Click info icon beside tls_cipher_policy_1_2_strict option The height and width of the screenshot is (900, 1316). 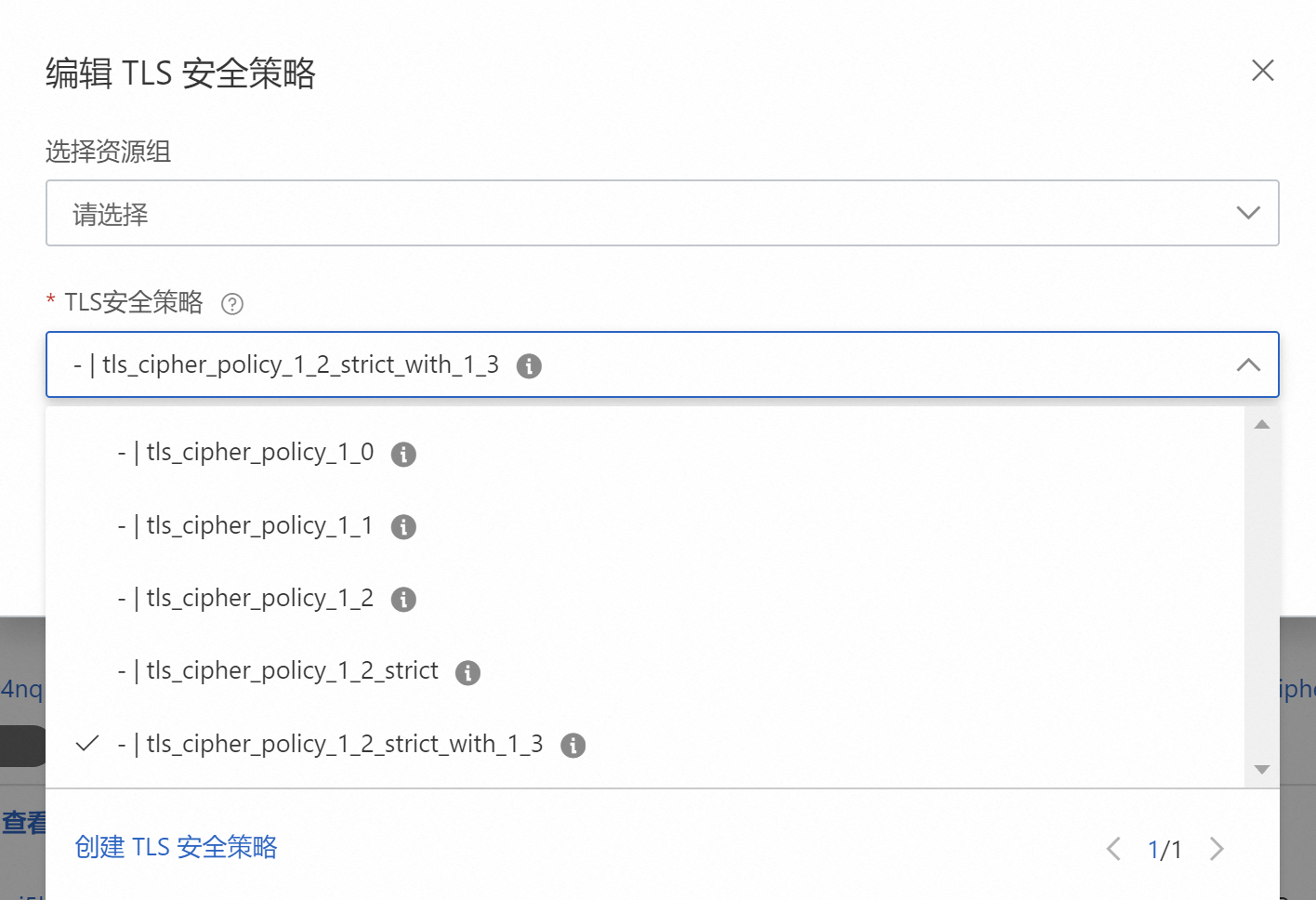pos(467,673)
